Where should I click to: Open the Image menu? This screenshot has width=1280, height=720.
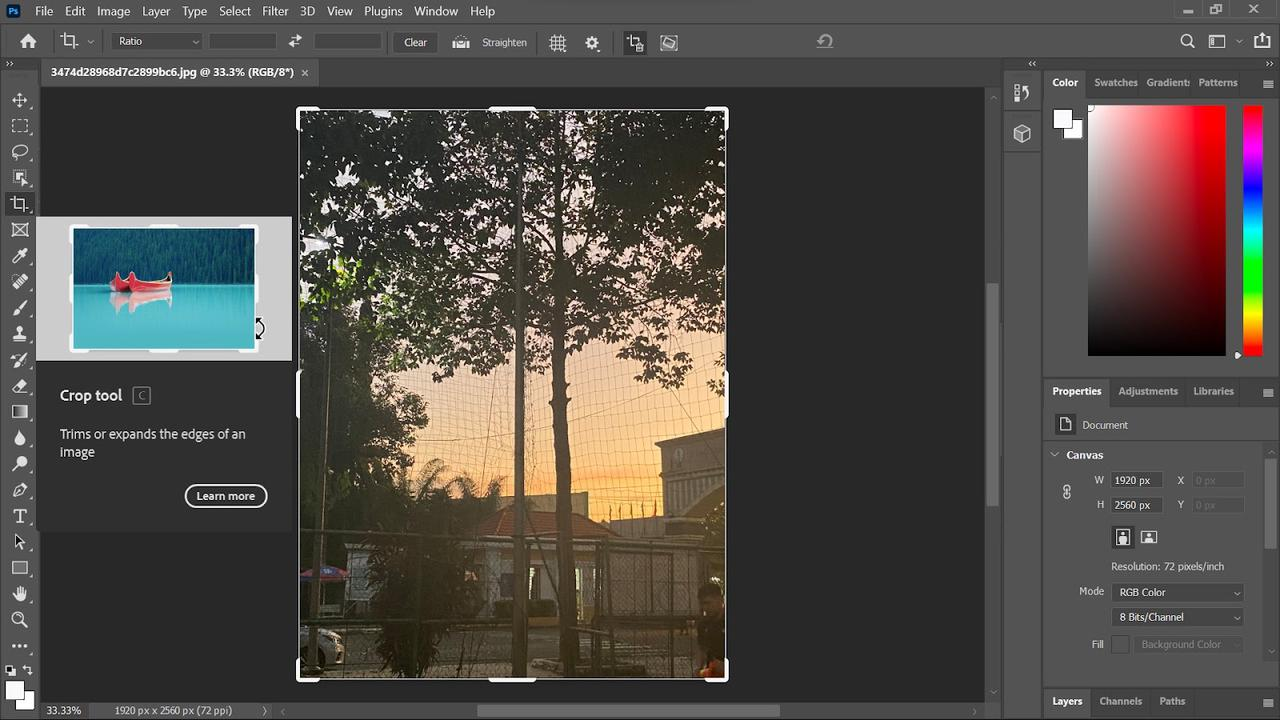pos(113,11)
